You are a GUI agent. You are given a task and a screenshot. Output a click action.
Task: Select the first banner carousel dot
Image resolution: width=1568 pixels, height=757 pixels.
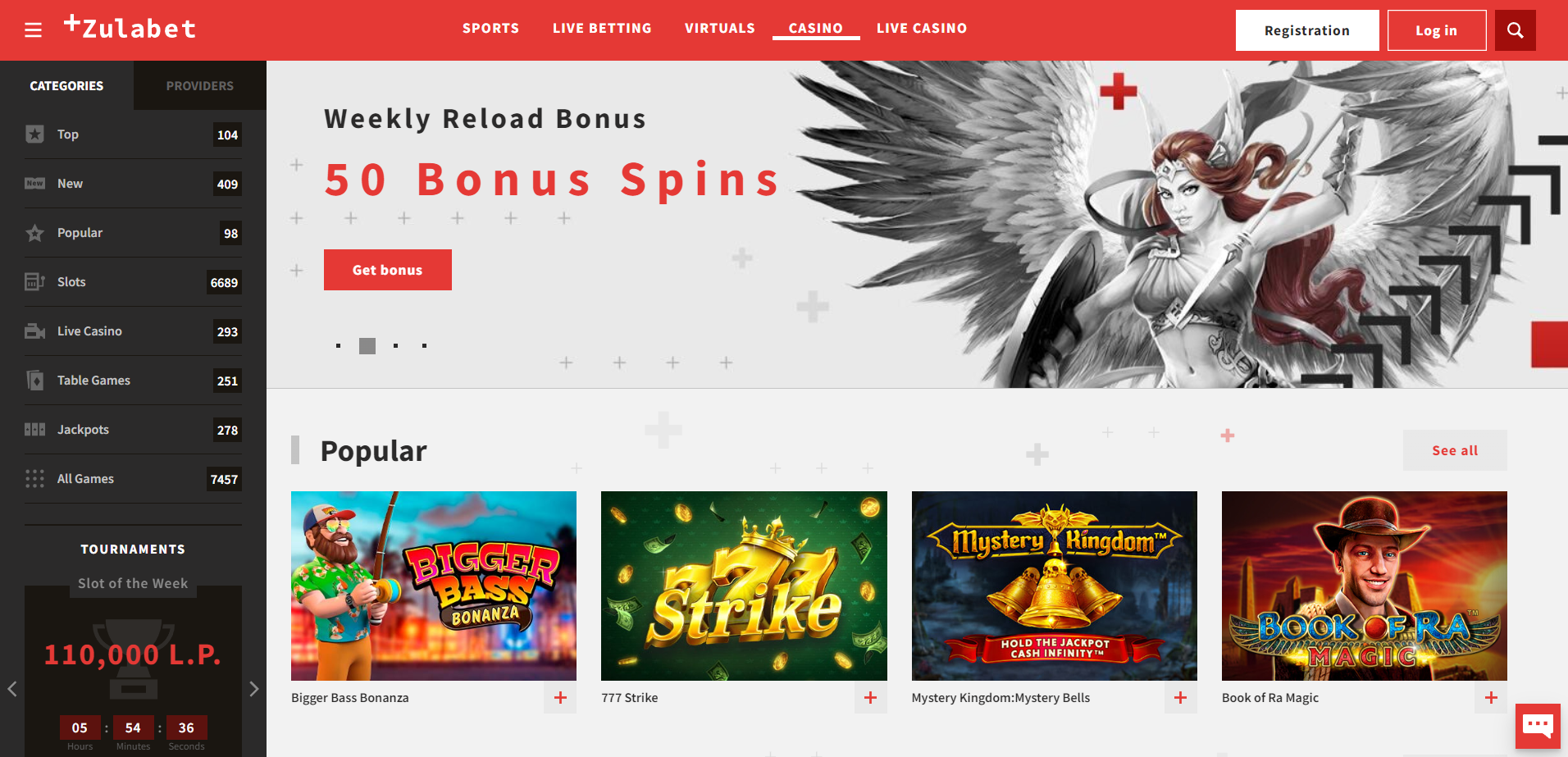tap(338, 346)
